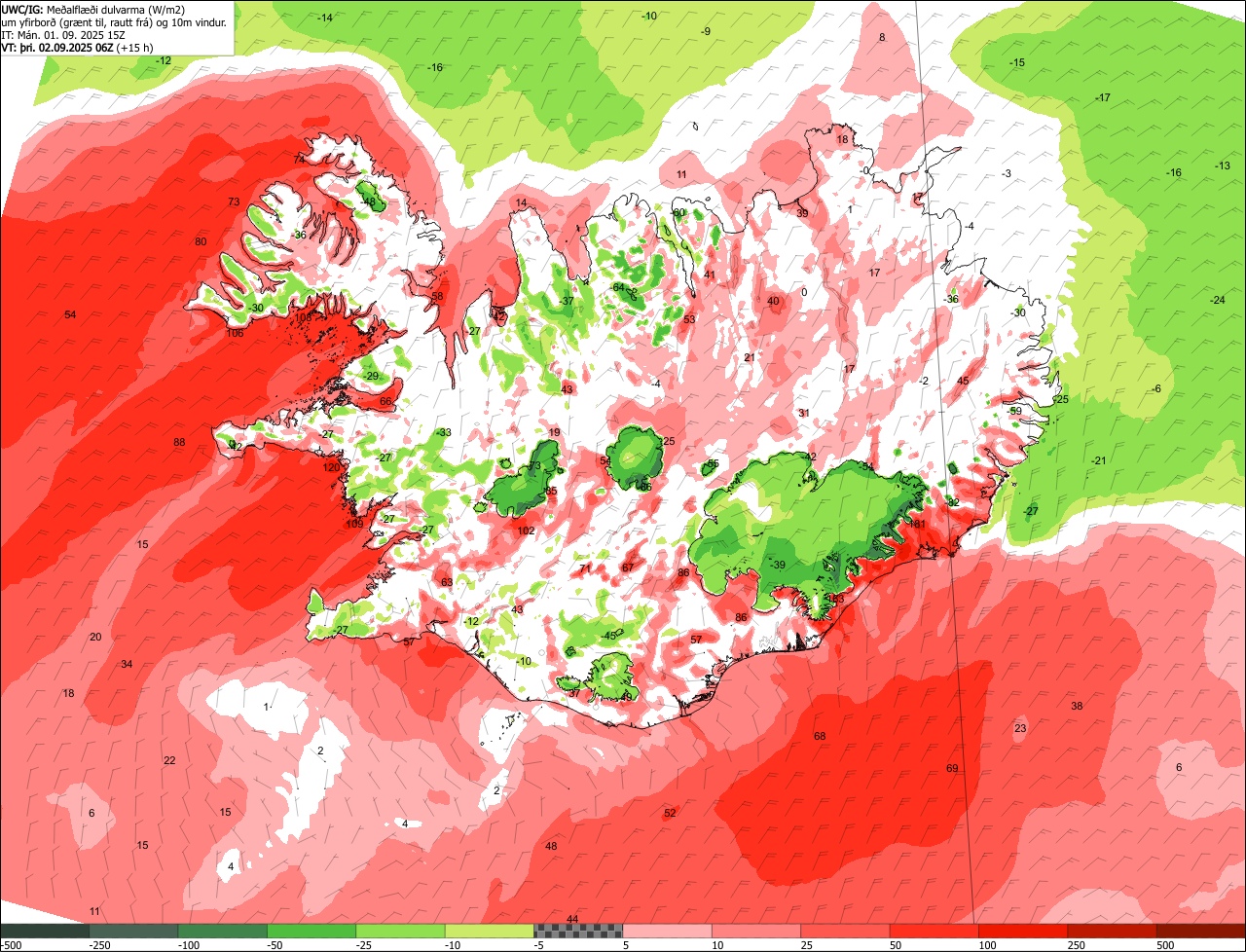Viewport: 1246px width, 952px height.
Task: Click the ocean value '69' in the southeast
Action: coord(952,769)
